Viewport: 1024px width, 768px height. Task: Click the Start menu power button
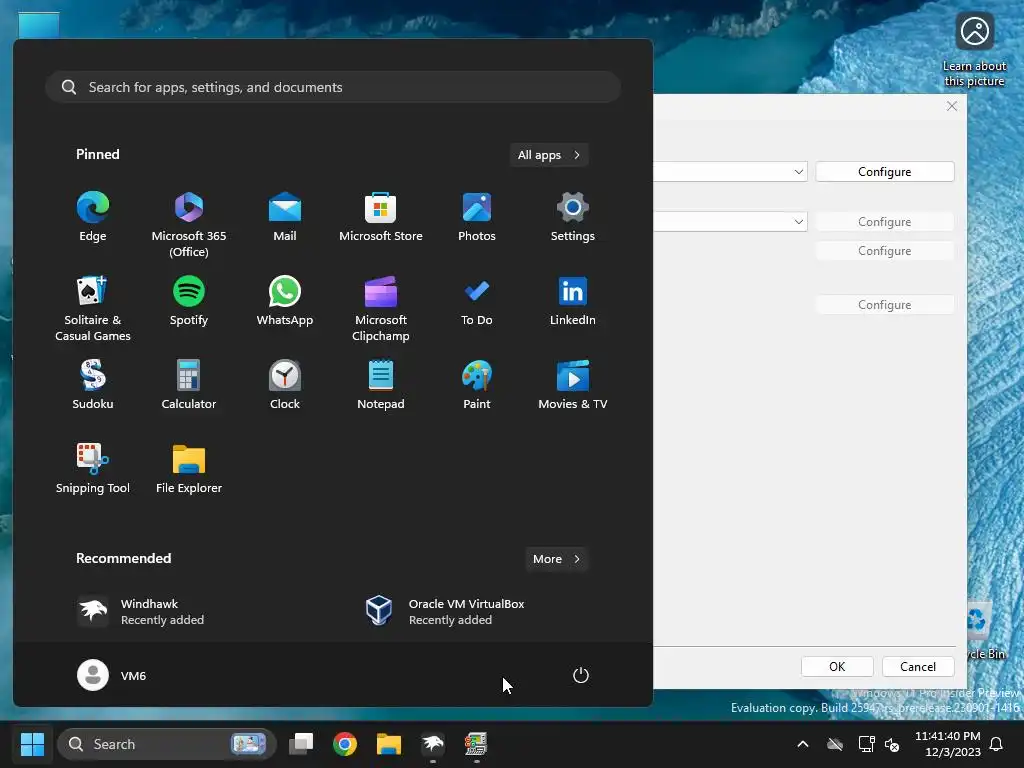581,675
